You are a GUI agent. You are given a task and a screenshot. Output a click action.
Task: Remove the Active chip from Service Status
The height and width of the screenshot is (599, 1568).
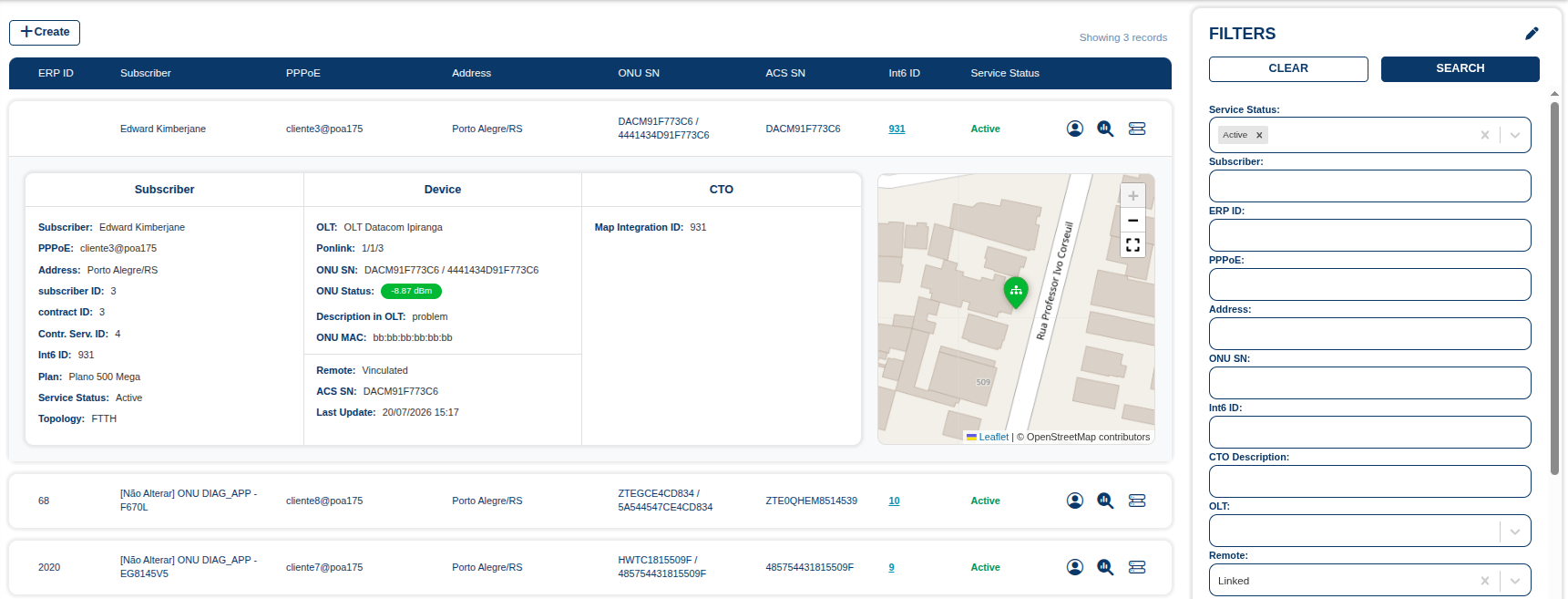[1259, 135]
